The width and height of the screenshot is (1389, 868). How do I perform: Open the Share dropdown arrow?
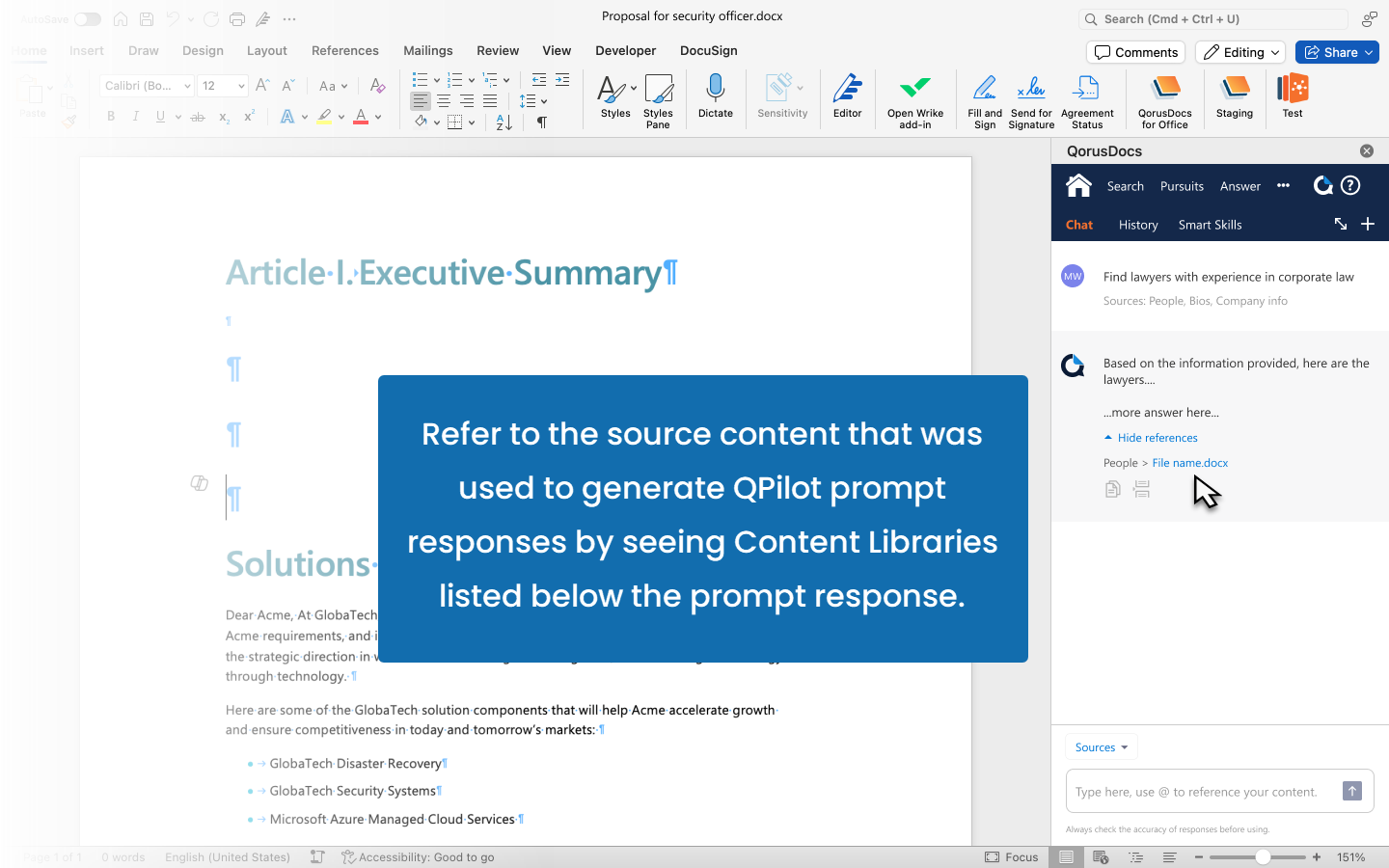(1369, 52)
